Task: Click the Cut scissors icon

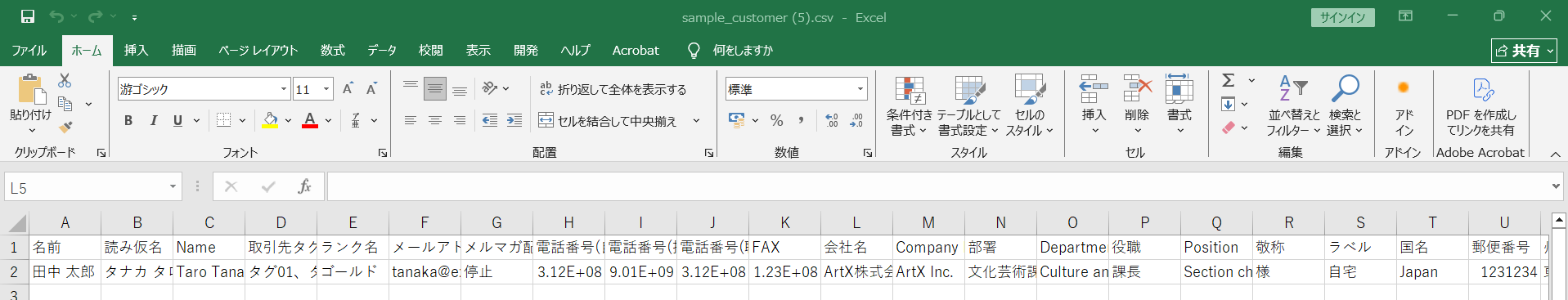Action: click(x=65, y=80)
